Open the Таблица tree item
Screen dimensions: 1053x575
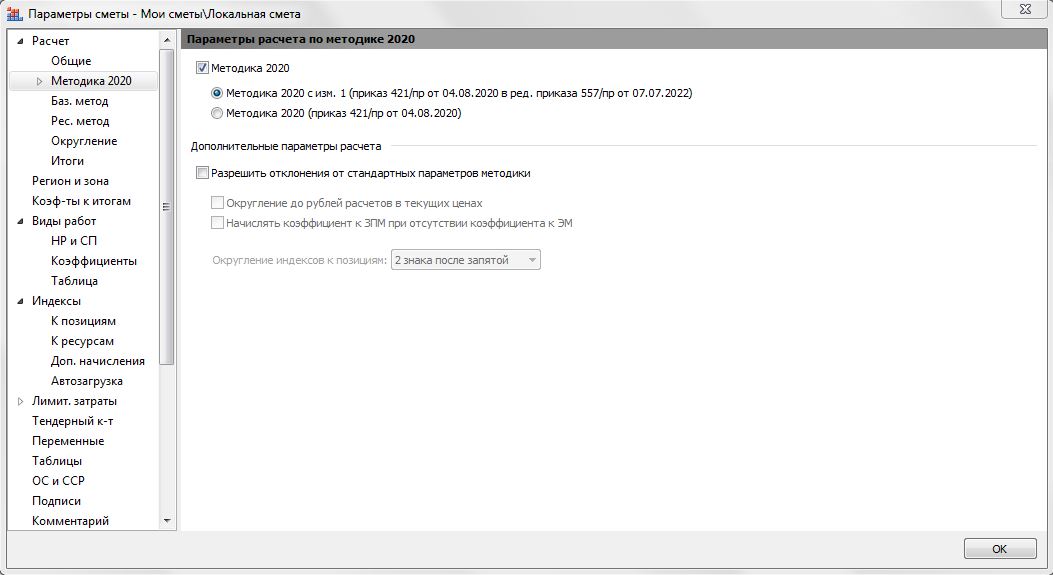[74, 281]
